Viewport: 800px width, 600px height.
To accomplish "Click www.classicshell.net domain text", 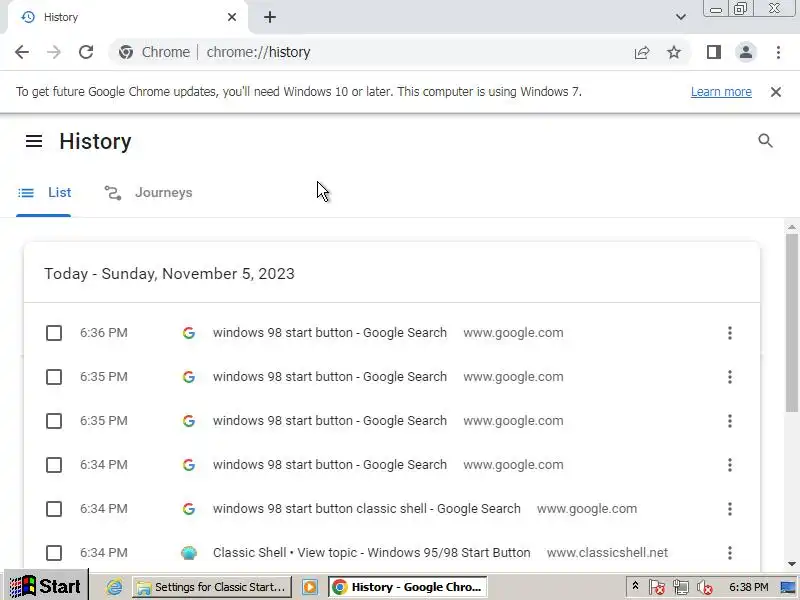I will coord(607,553).
